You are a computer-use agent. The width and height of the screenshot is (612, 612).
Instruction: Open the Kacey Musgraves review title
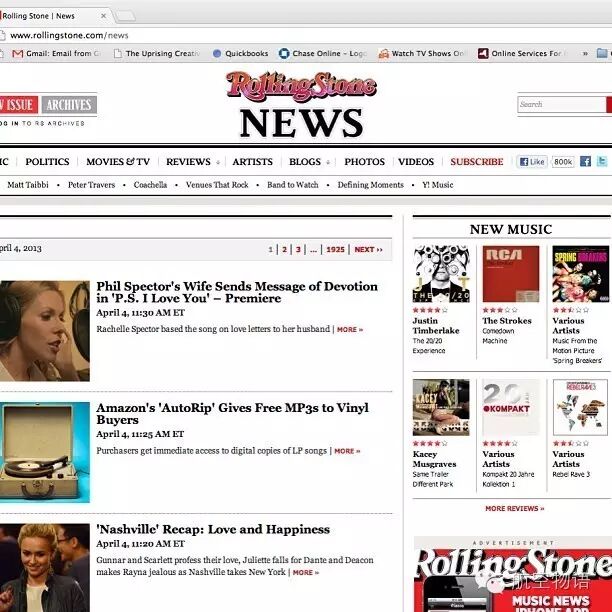point(434,459)
